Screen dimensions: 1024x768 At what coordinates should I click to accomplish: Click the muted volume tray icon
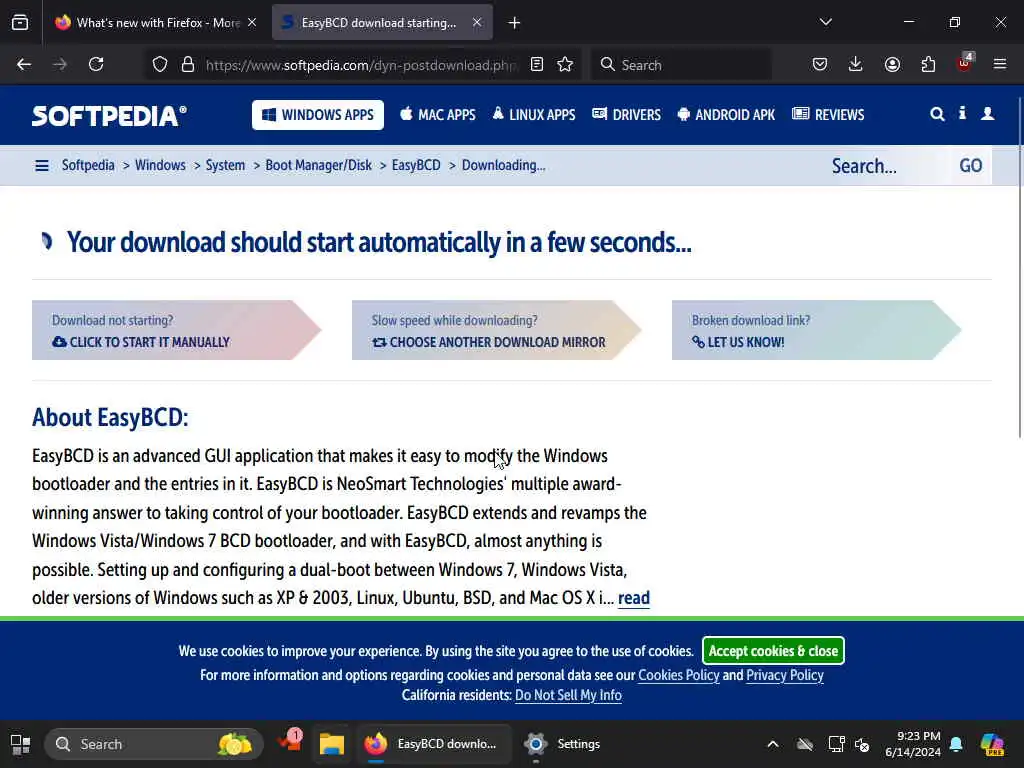click(862, 744)
